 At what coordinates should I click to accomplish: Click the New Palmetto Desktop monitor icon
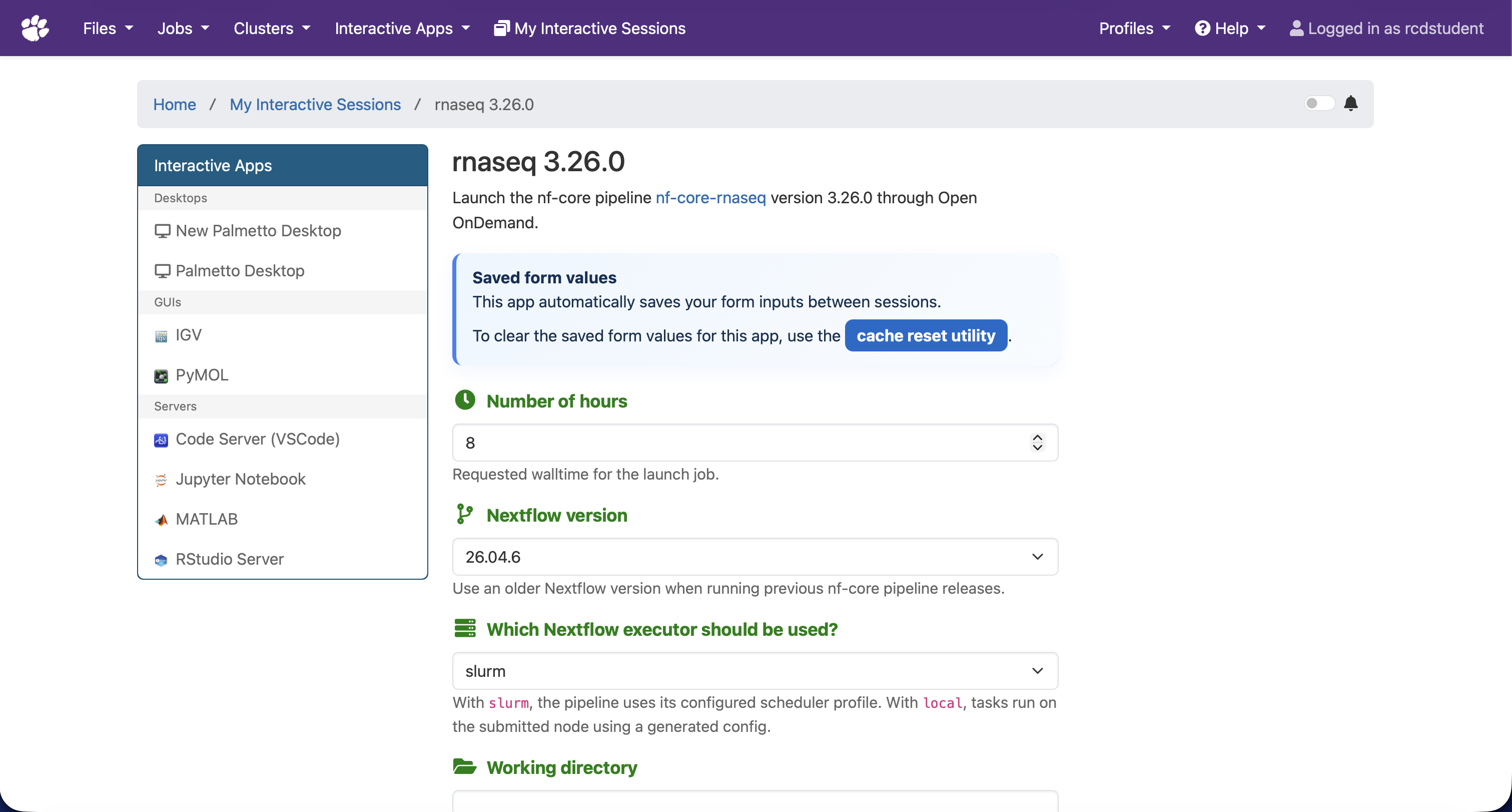click(162, 231)
